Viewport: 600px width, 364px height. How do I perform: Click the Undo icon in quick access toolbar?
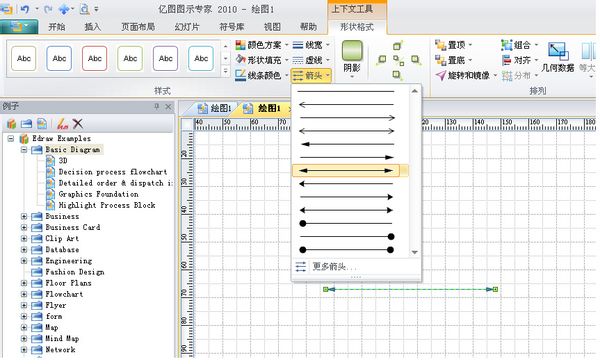[25, 8]
